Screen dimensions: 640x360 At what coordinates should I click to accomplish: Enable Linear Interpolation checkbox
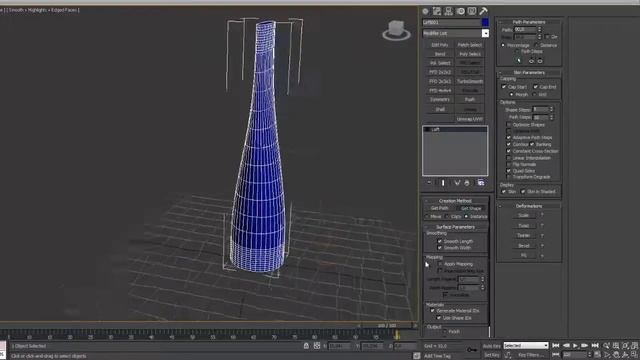(x=509, y=158)
